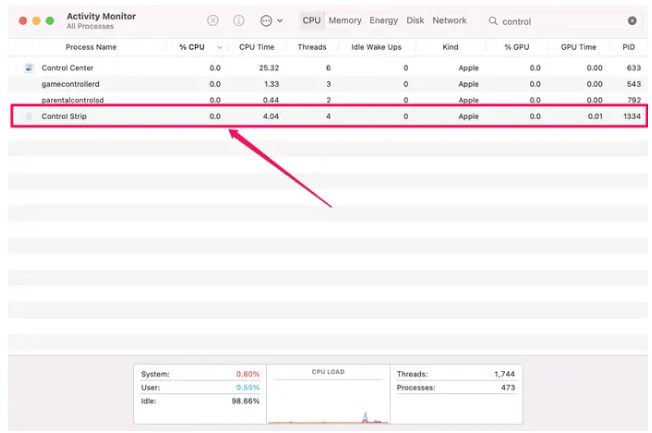Open the ellipsis more-actions toolbar menu
Screen dimensions: 652x433
pyautogui.click(x=271, y=20)
